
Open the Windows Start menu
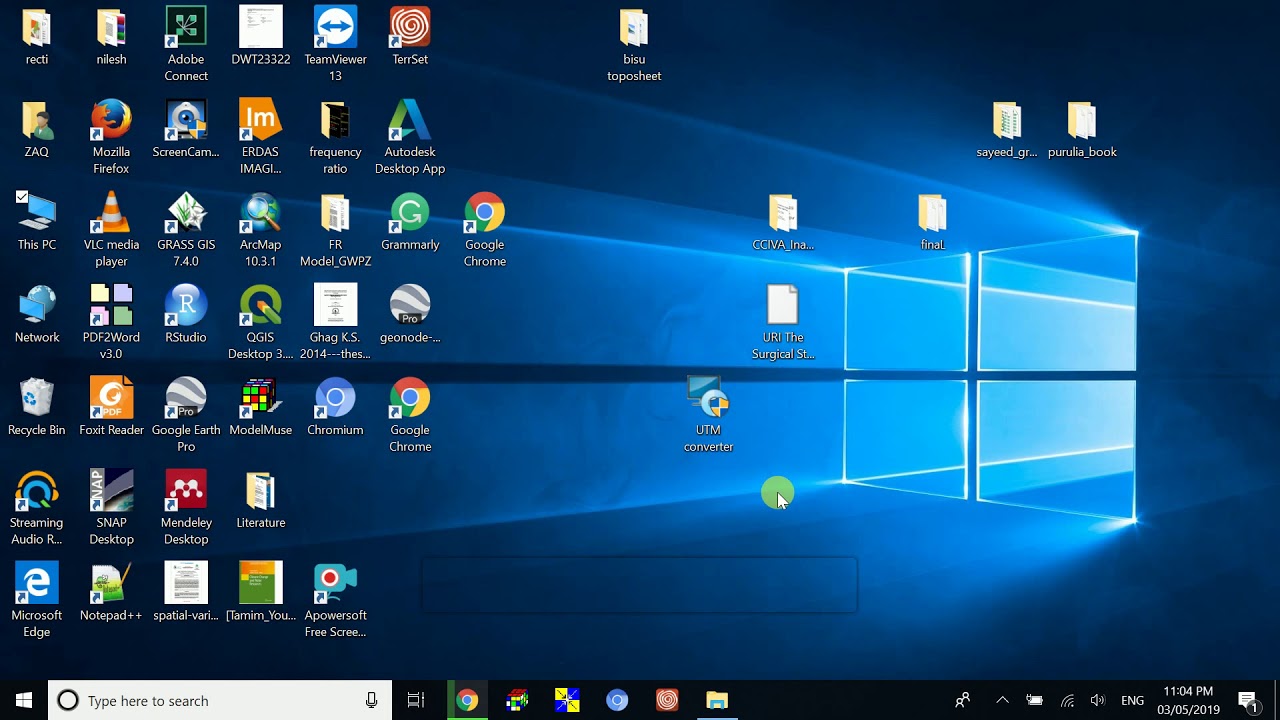[24, 700]
